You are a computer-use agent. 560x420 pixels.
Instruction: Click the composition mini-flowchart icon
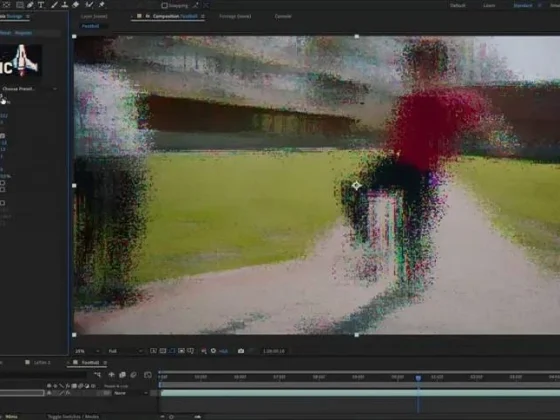(98, 375)
